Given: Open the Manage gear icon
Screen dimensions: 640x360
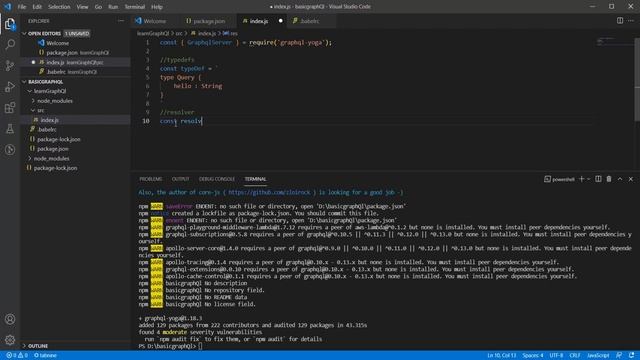Looking at the screenshot, I should pos(10,340).
